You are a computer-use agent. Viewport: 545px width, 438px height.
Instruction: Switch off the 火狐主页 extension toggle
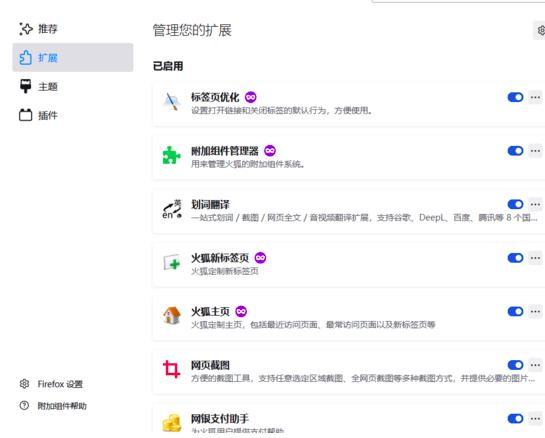pos(515,311)
